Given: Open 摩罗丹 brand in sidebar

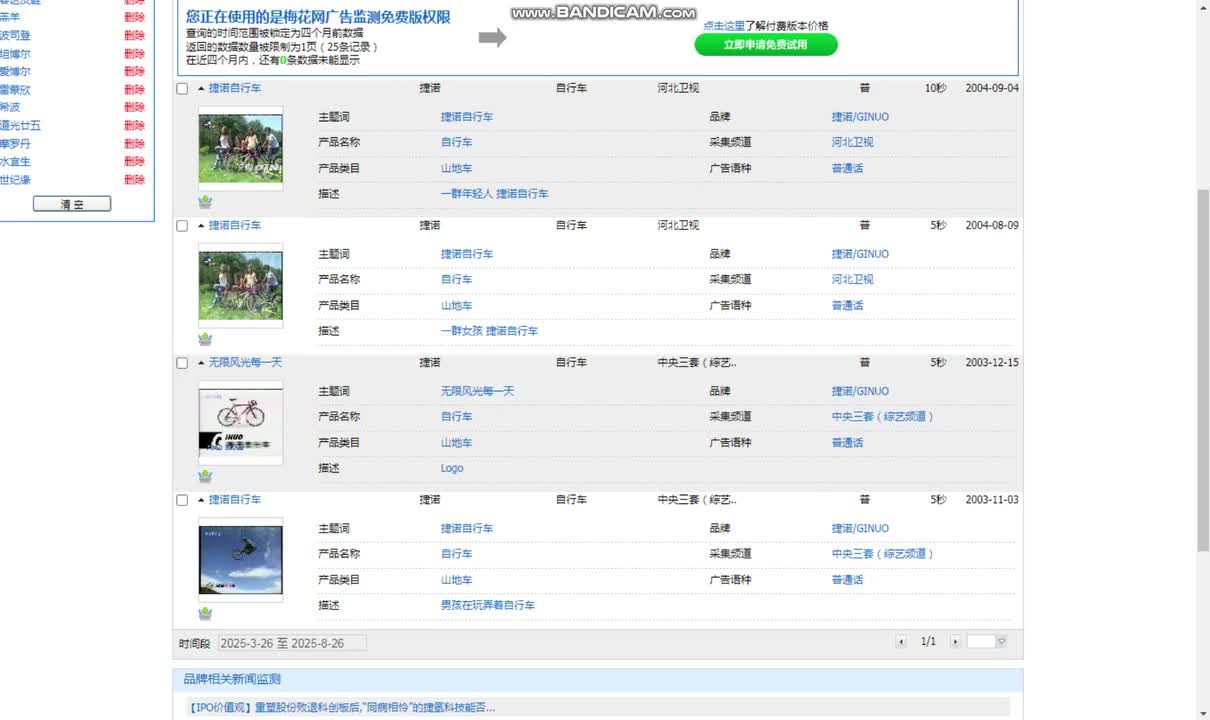Looking at the screenshot, I should (x=15, y=143).
